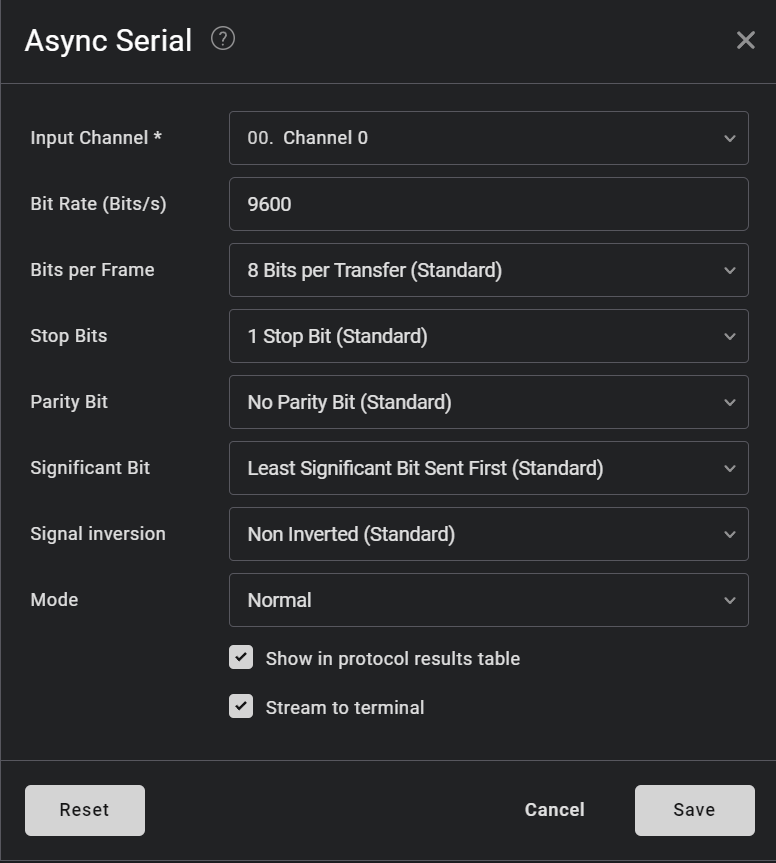Close the Async Serial dialog

746,40
